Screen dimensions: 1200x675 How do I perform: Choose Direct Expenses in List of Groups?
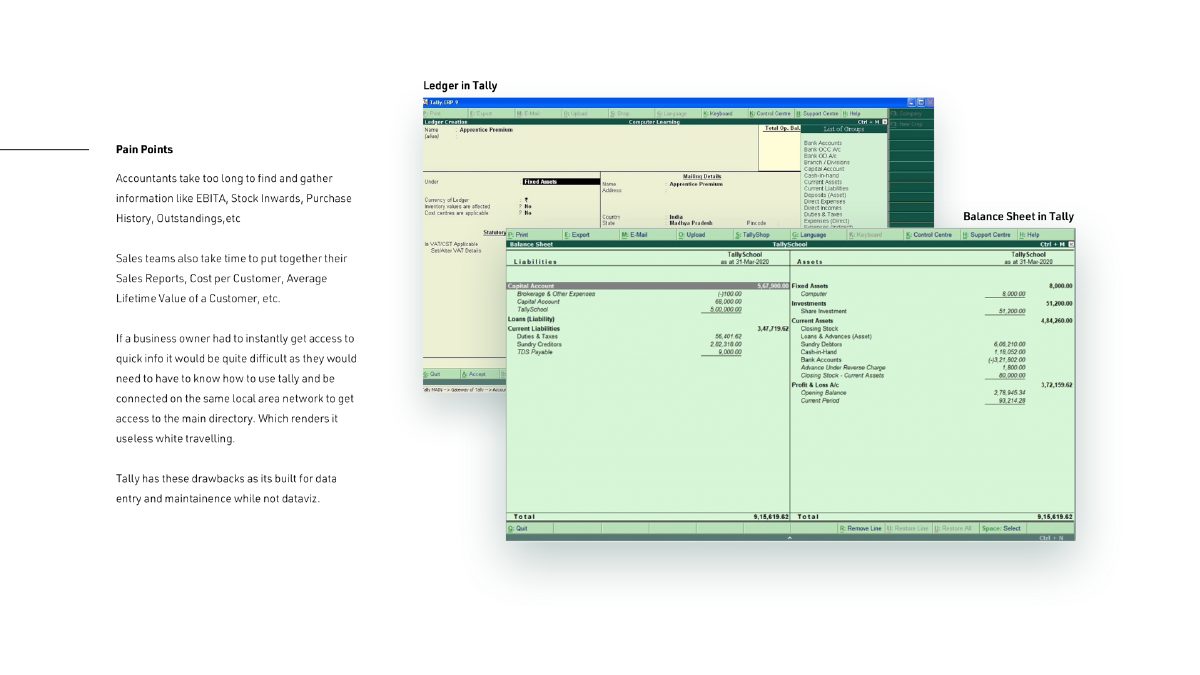tap(825, 201)
